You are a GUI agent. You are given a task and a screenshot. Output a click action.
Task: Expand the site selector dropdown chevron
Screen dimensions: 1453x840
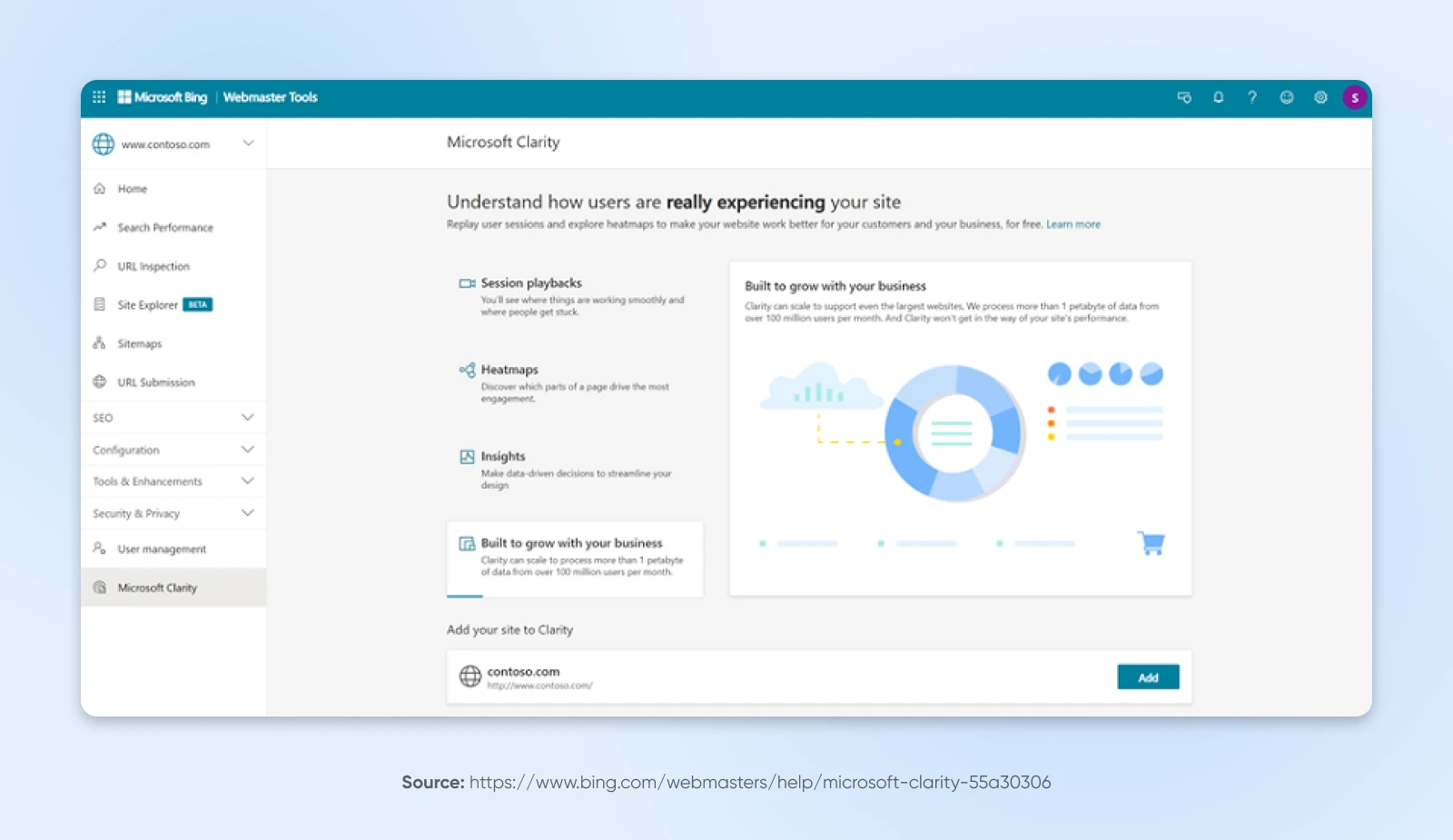coord(248,143)
